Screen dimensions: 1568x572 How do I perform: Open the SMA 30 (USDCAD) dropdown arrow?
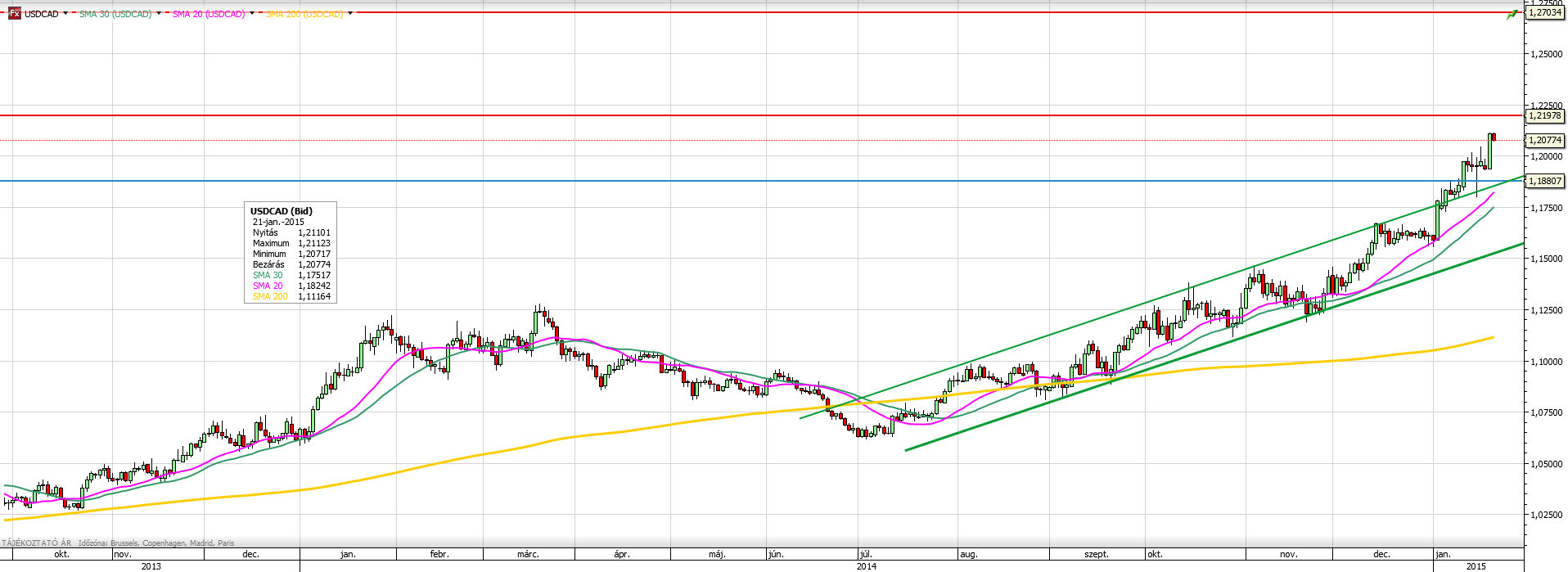158,14
